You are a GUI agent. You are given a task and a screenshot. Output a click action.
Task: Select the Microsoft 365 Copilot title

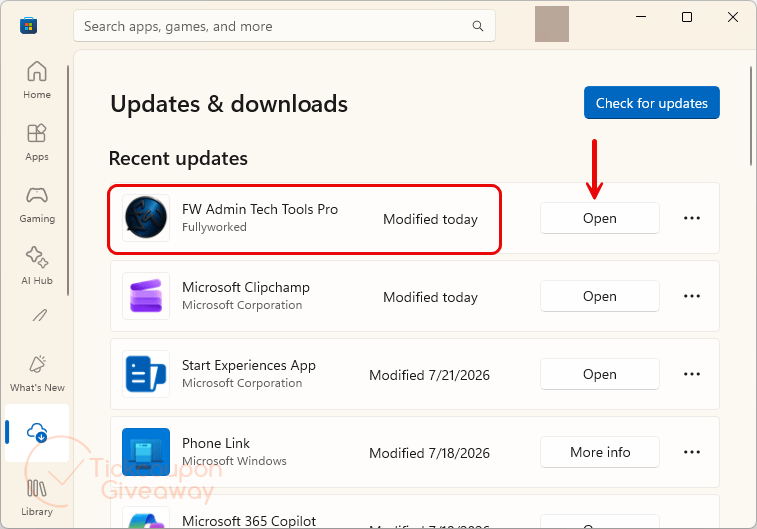pyautogui.click(x=249, y=521)
